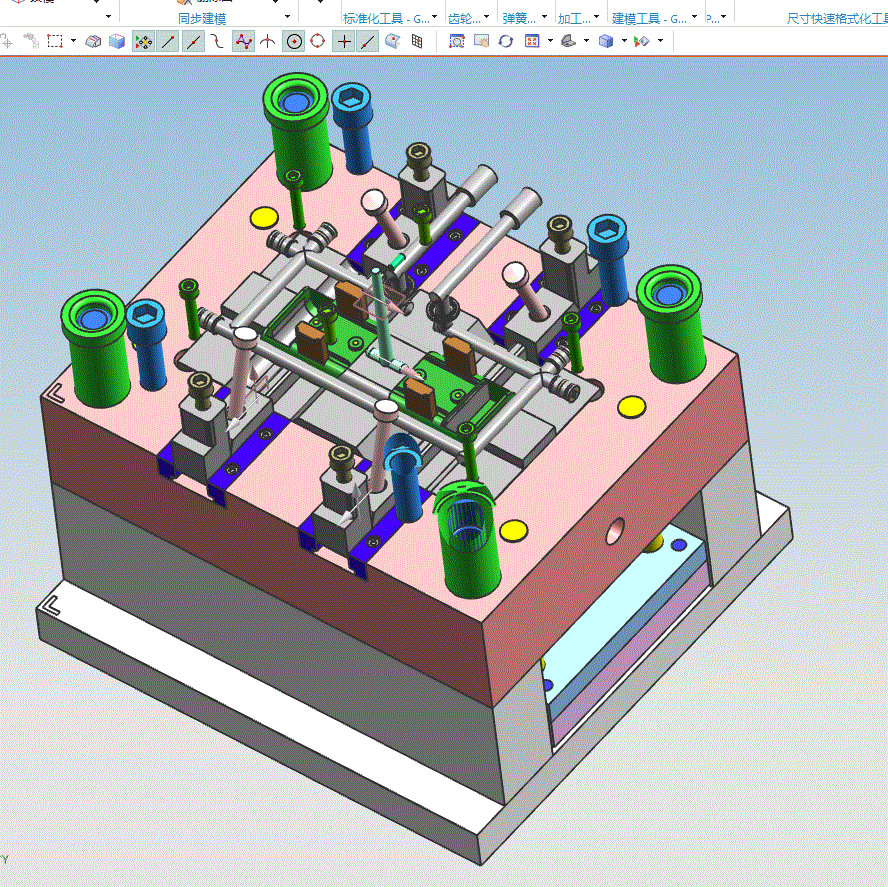Open dropdown arrow beside clip section icon
The height and width of the screenshot is (887, 888).
click(660, 41)
